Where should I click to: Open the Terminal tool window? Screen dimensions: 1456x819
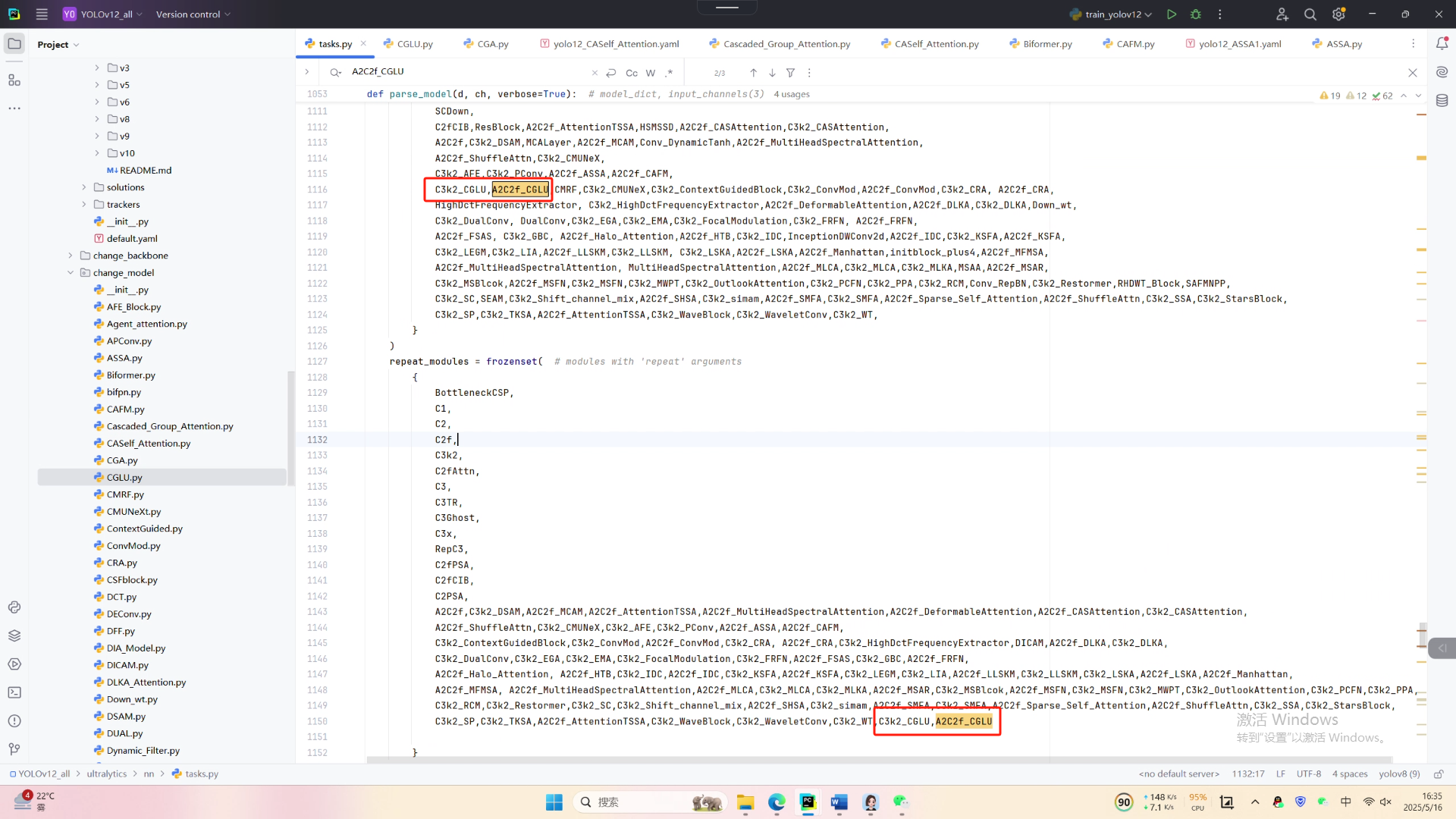pos(14,692)
